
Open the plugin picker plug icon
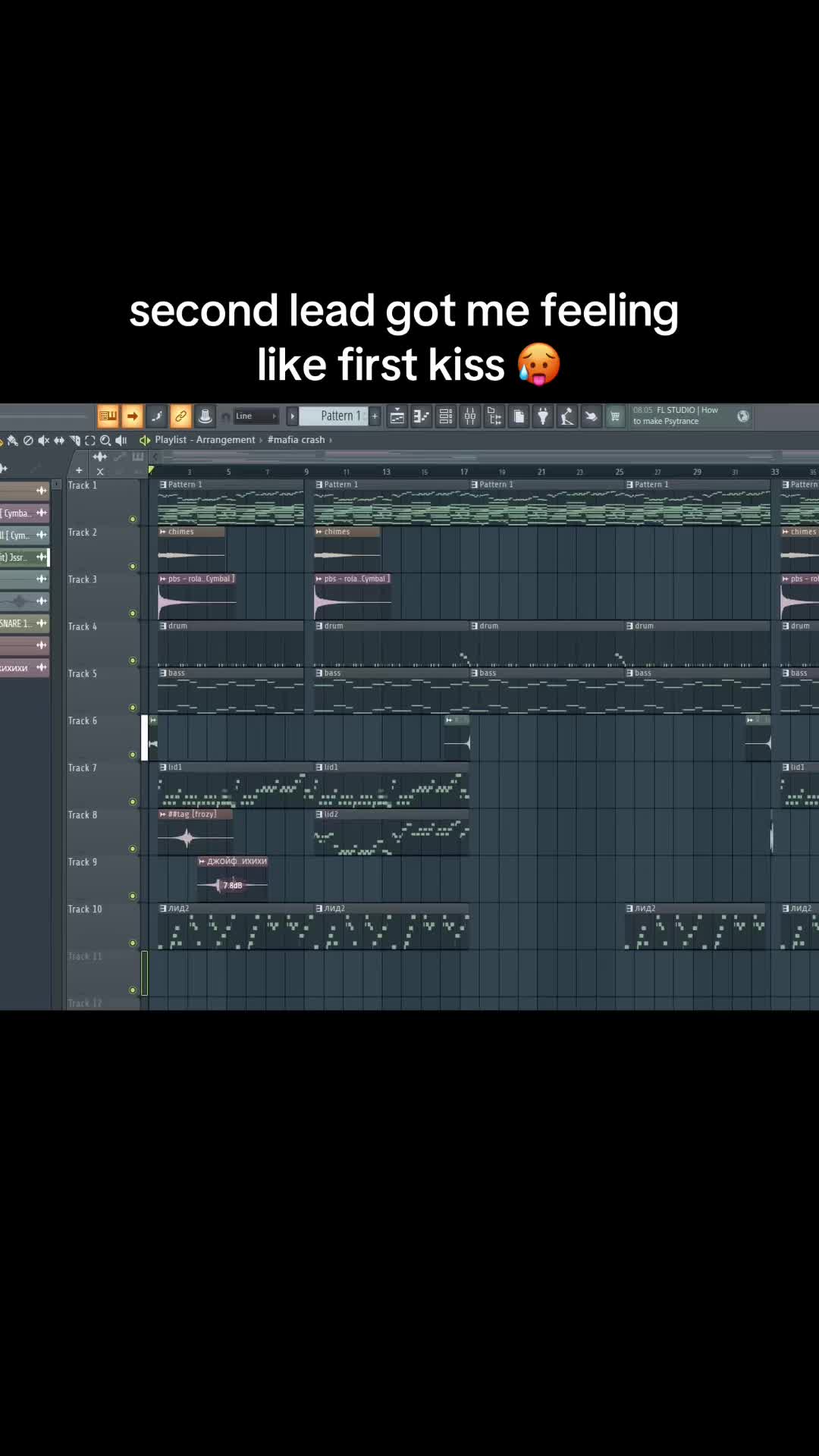click(x=543, y=416)
